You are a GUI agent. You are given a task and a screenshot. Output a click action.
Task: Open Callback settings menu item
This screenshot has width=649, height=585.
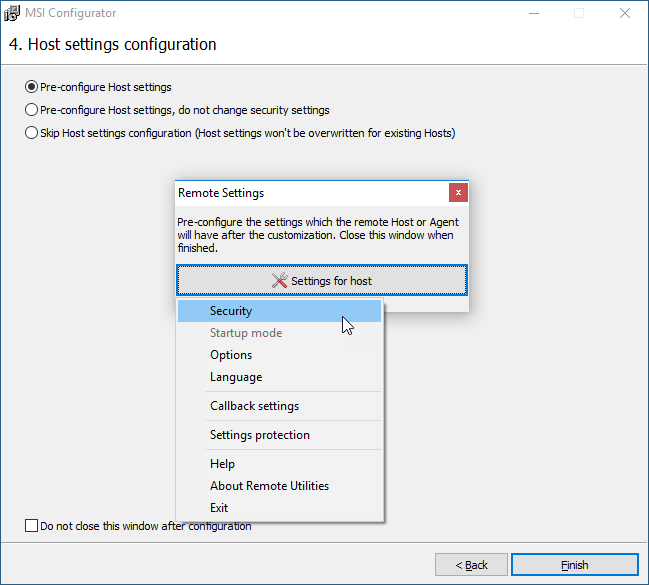click(x=254, y=406)
